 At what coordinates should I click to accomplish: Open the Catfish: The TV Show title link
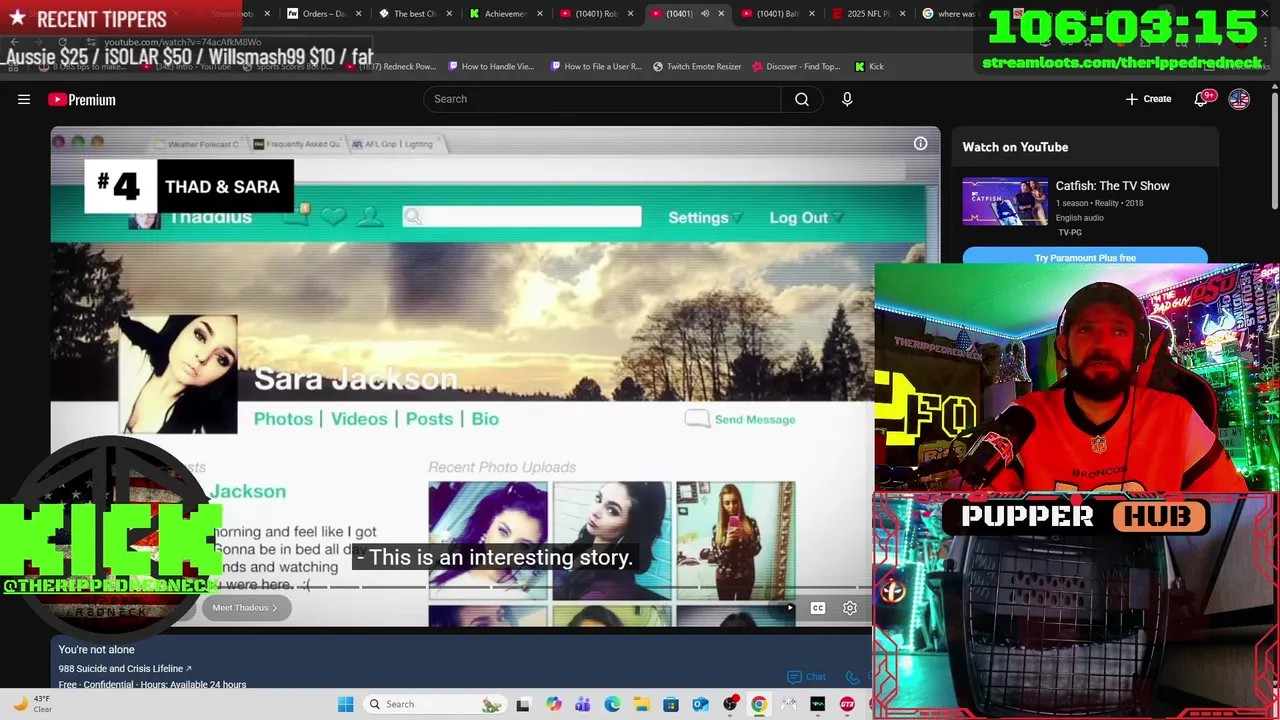[x=1112, y=186]
